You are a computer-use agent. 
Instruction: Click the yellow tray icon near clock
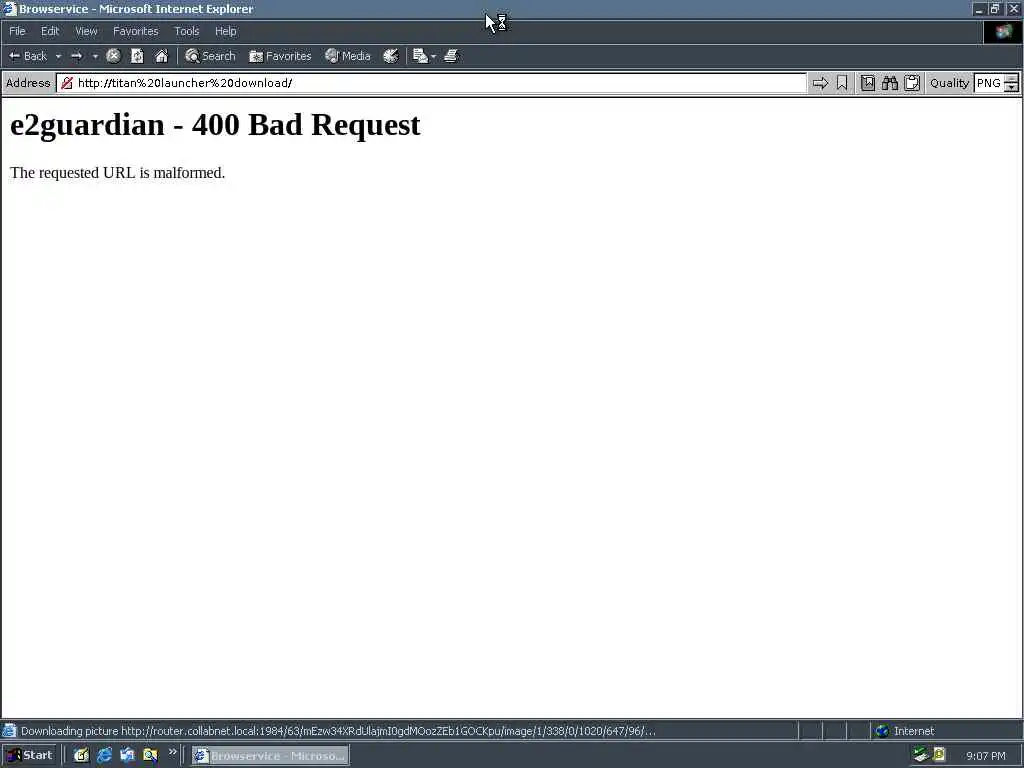[x=939, y=755]
